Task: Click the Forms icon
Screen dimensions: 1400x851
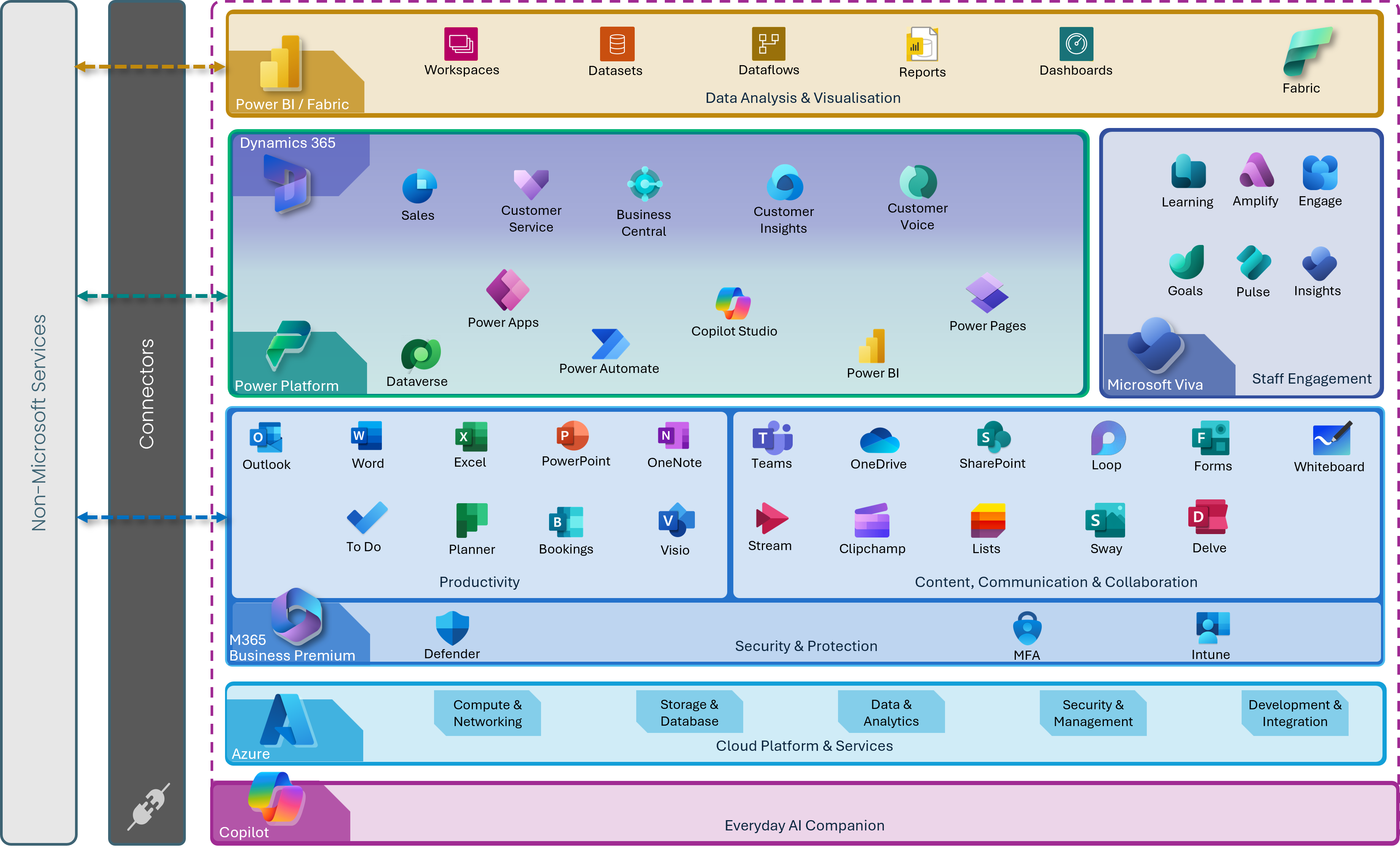Action: 1211,438
